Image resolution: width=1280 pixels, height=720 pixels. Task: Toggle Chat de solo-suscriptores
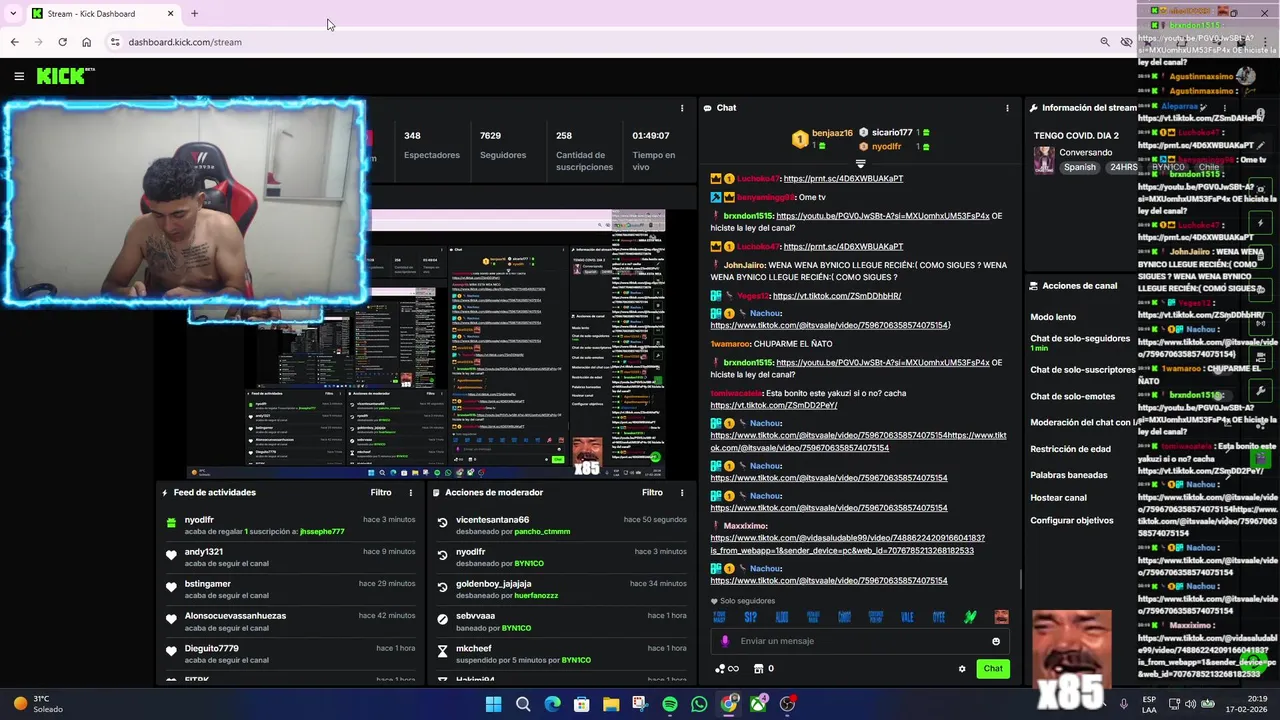[1083, 370]
